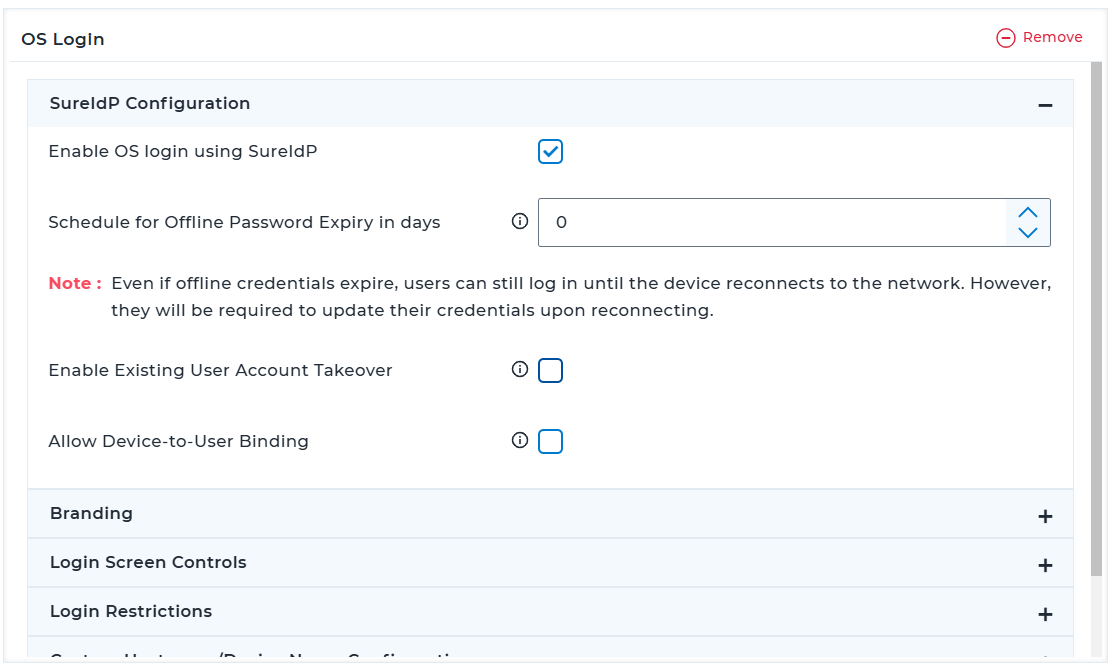This screenshot has width=1114, height=664.
Task: Click plus icon on Login Screen Controls
Action: [x=1045, y=565]
